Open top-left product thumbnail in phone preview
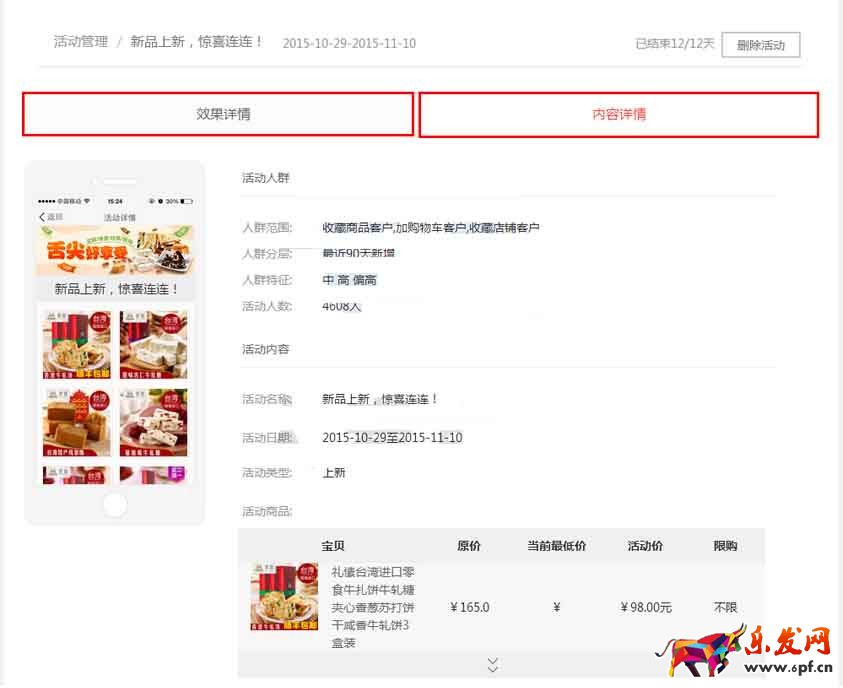 click(77, 344)
